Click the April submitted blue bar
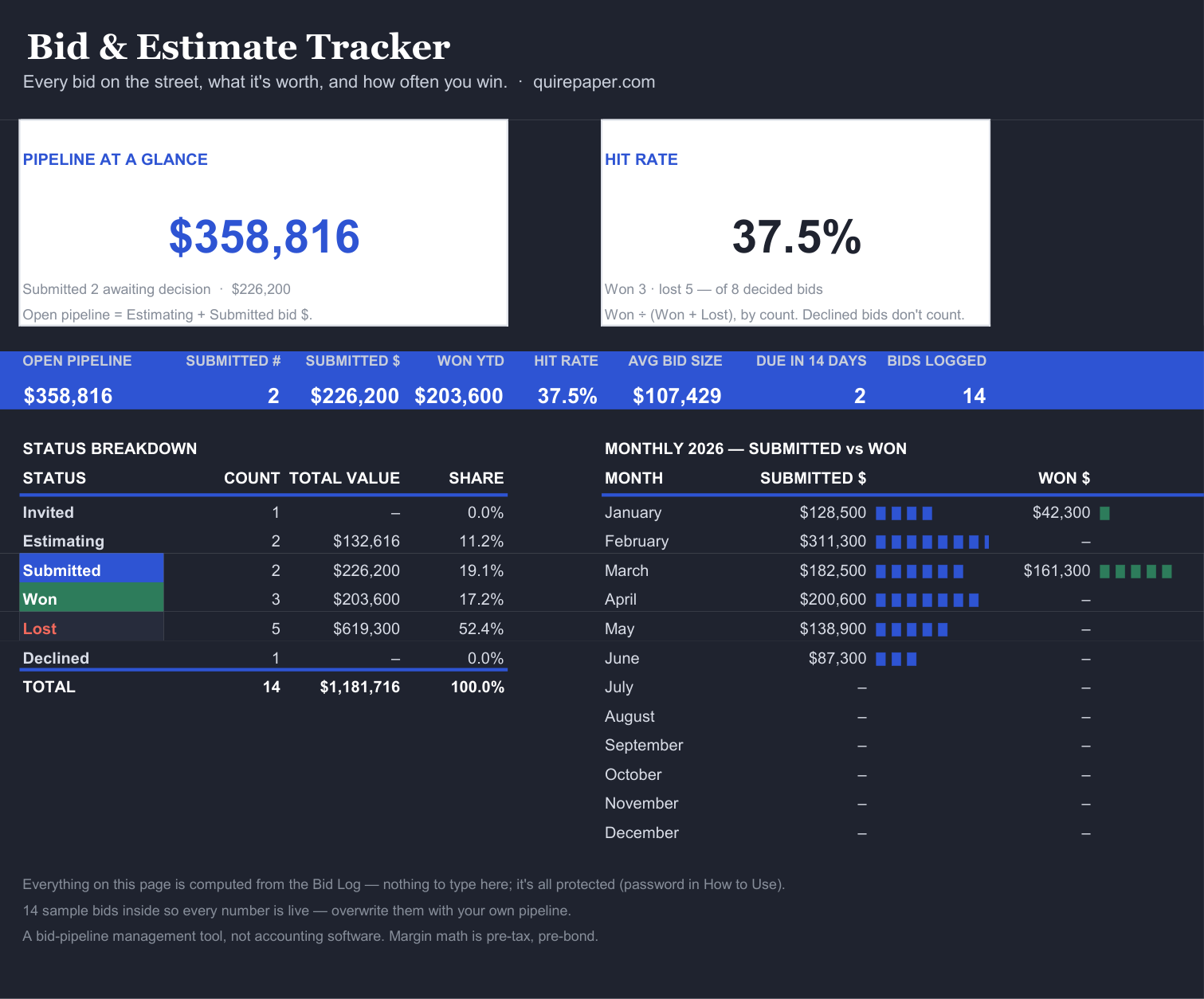1204x999 pixels. [x=927, y=600]
